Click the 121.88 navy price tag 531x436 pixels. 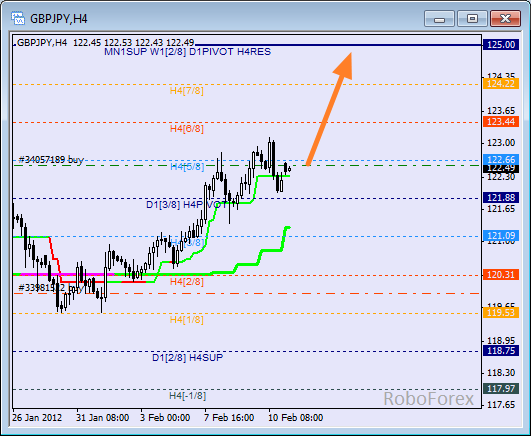click(x=501, y=198)
